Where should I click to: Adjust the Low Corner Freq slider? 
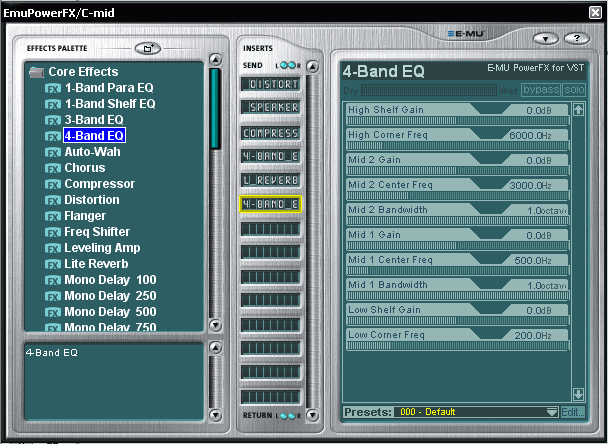458,346
